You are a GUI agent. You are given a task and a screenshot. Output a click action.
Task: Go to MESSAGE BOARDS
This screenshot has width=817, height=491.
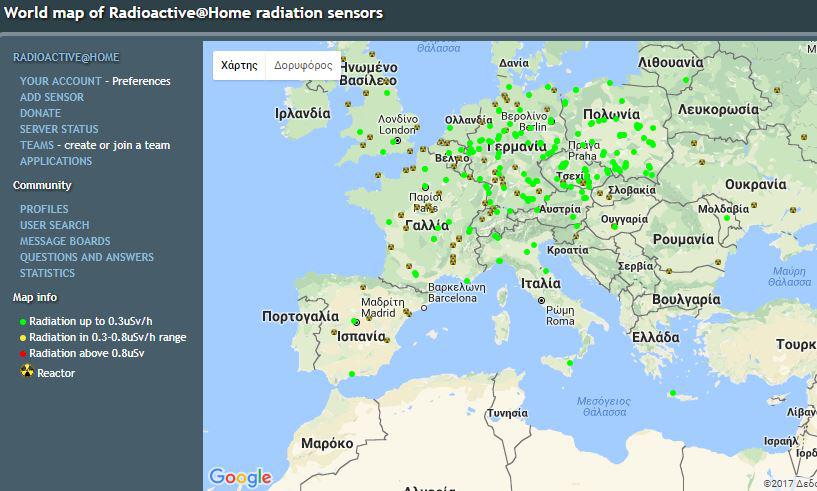coord(65,241)
